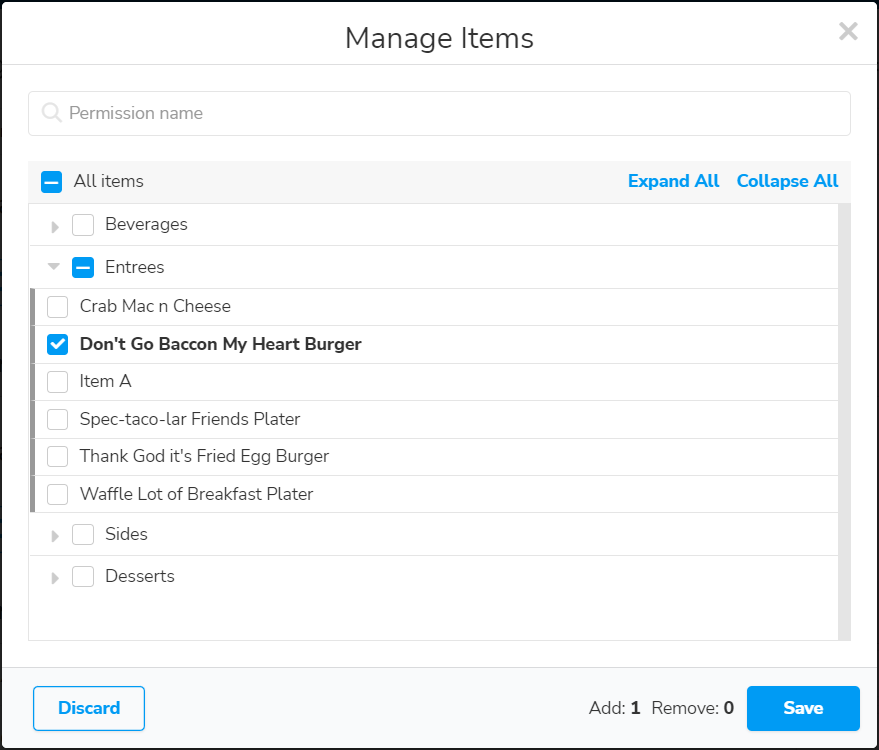Check Thank God it's Fried Egg Burger
The width and height of the screenshot is (879, 750).
point(58,457)
